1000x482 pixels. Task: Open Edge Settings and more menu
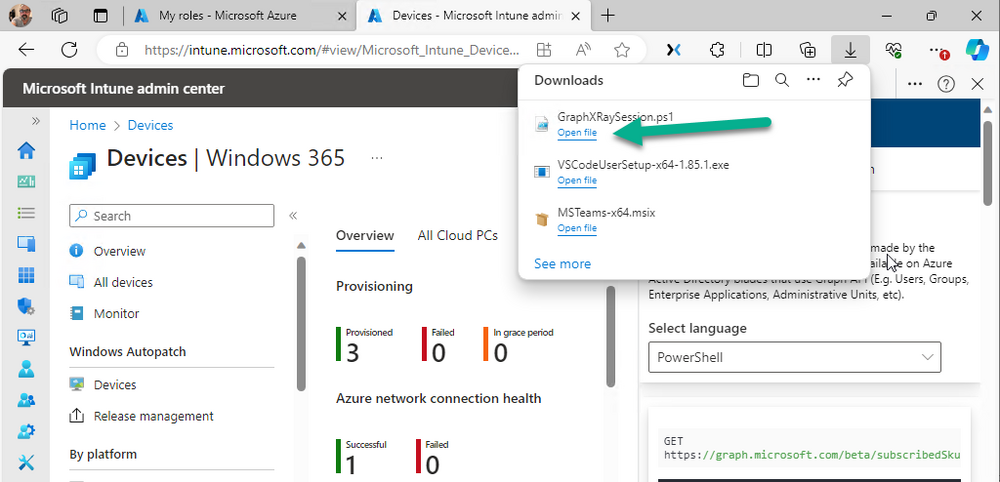[938, 50]
